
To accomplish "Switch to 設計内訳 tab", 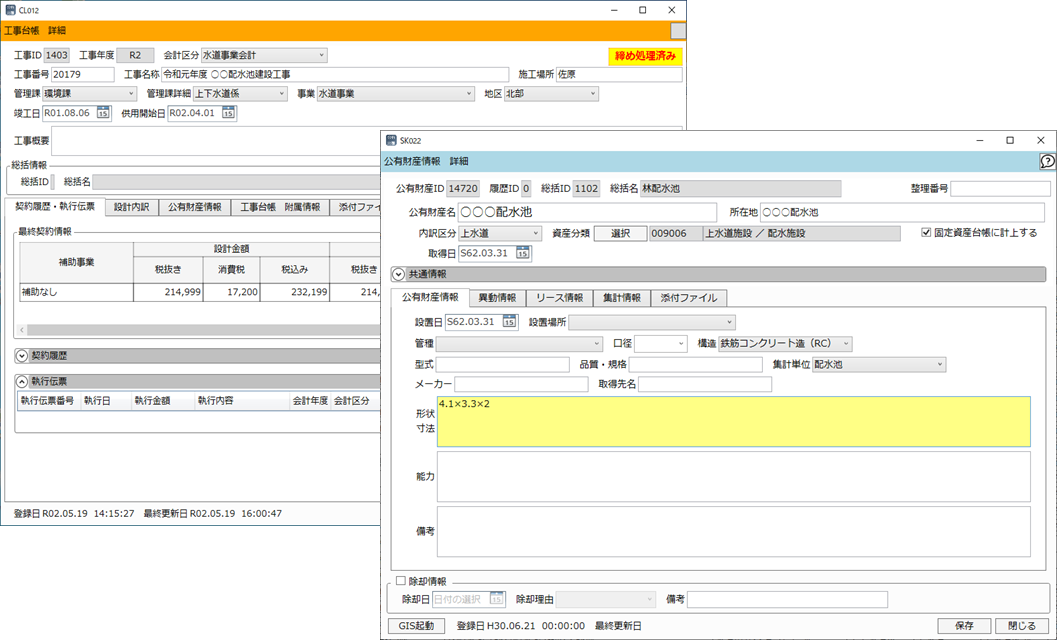I will tap(131, 207).
